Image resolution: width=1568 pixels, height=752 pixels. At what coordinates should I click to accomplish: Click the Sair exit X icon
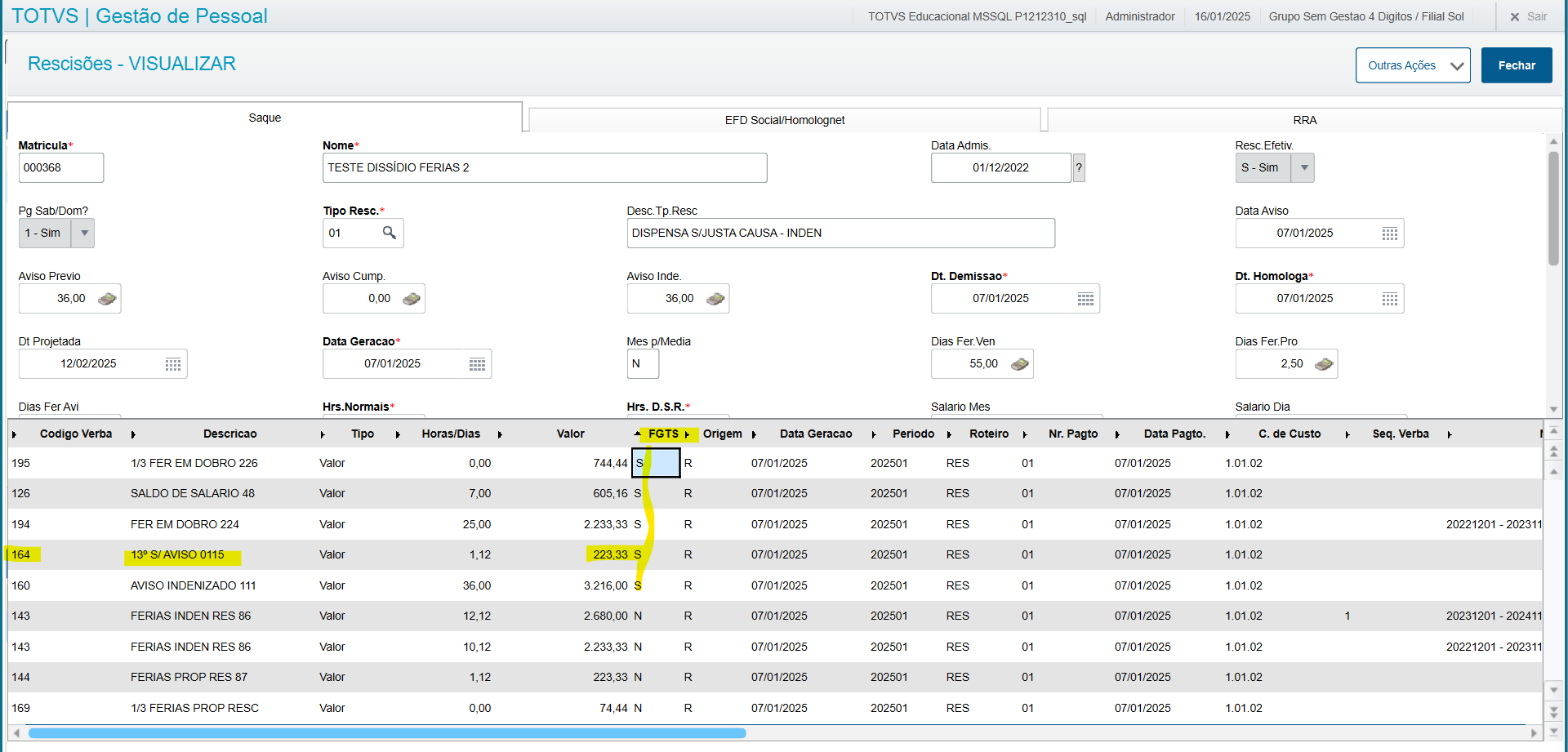[1515, 17]
